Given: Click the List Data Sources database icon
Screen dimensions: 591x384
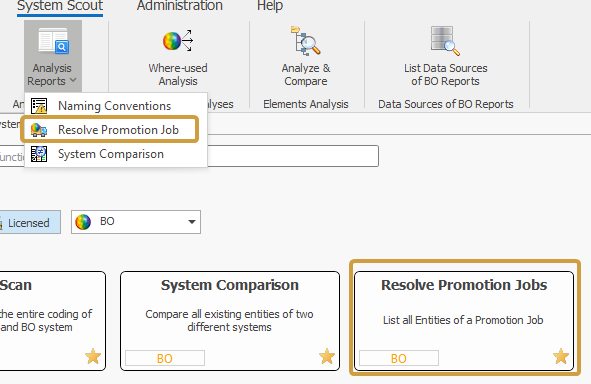Looking at the screenshot, I should coord(445,40).
